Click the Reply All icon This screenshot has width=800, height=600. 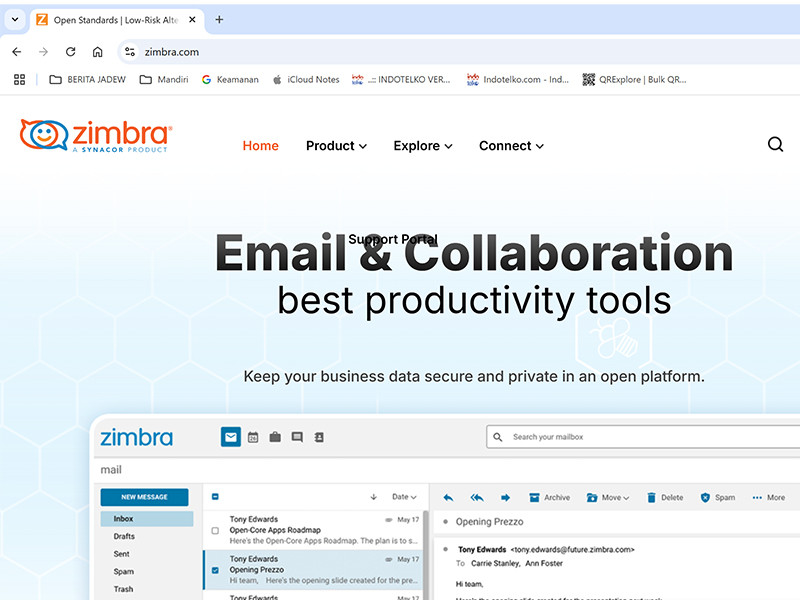pos(477,497)
